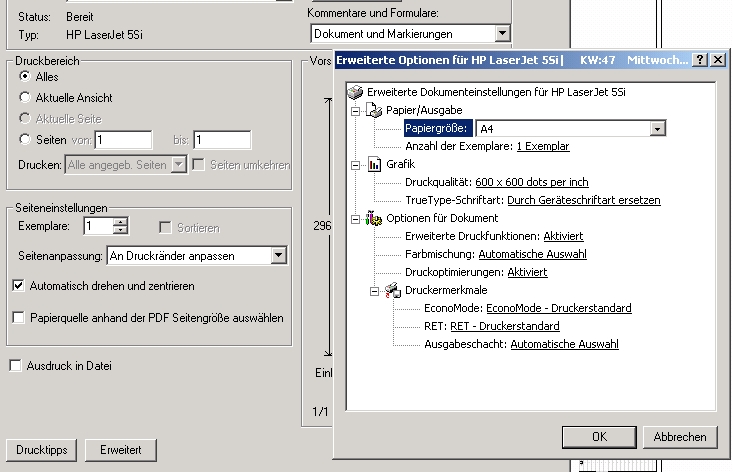This screenshot has height=472, width=733.
Task: Click Aktiviert link for Erweiterte Druckfunktionen
Action: pos(563,236)
